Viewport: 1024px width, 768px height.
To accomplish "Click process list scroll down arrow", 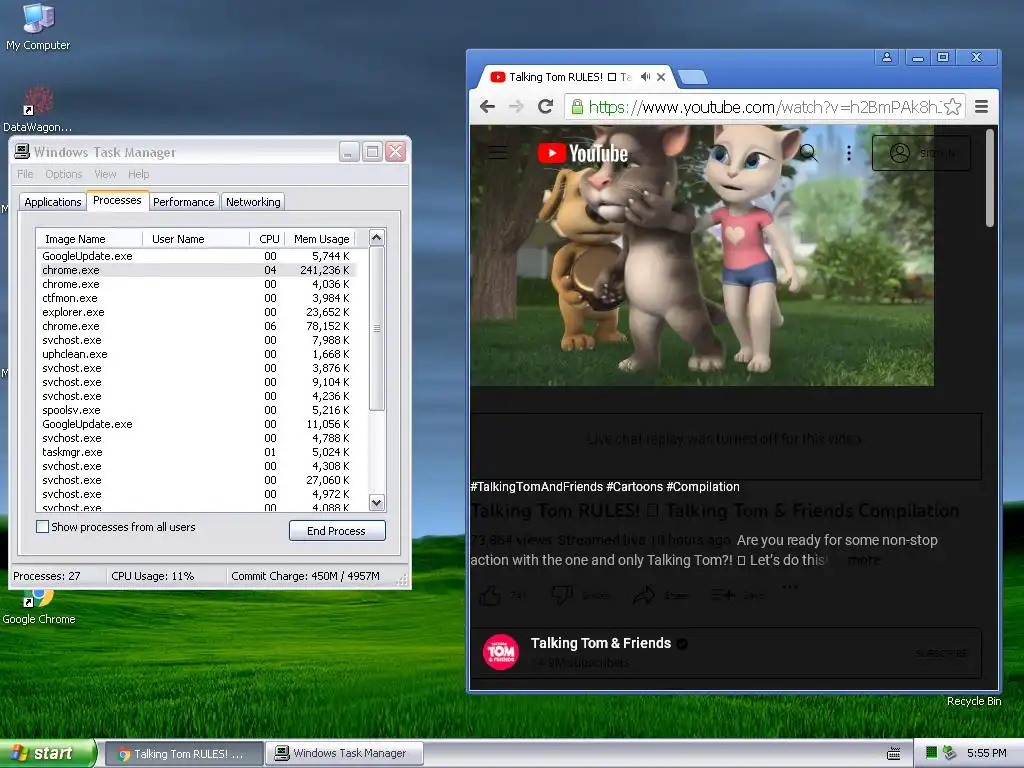I will point(377,503).
